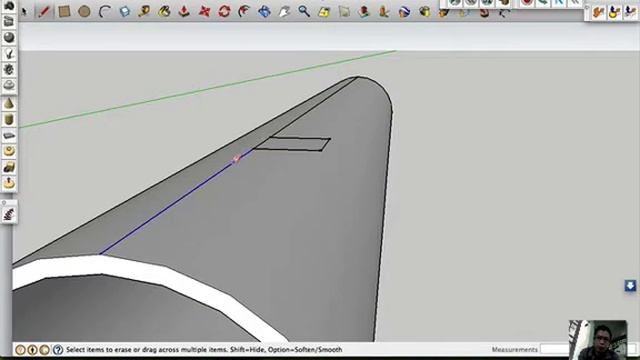640x360 pixels.
Task: Click the Zoom Extents icon
Action: pyautogui.click(x=324, y=11)
